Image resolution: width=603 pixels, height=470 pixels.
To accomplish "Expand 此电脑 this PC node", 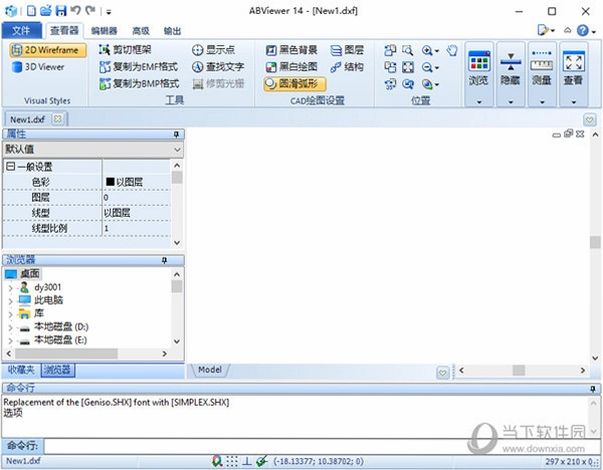I will tap(10, 301).
